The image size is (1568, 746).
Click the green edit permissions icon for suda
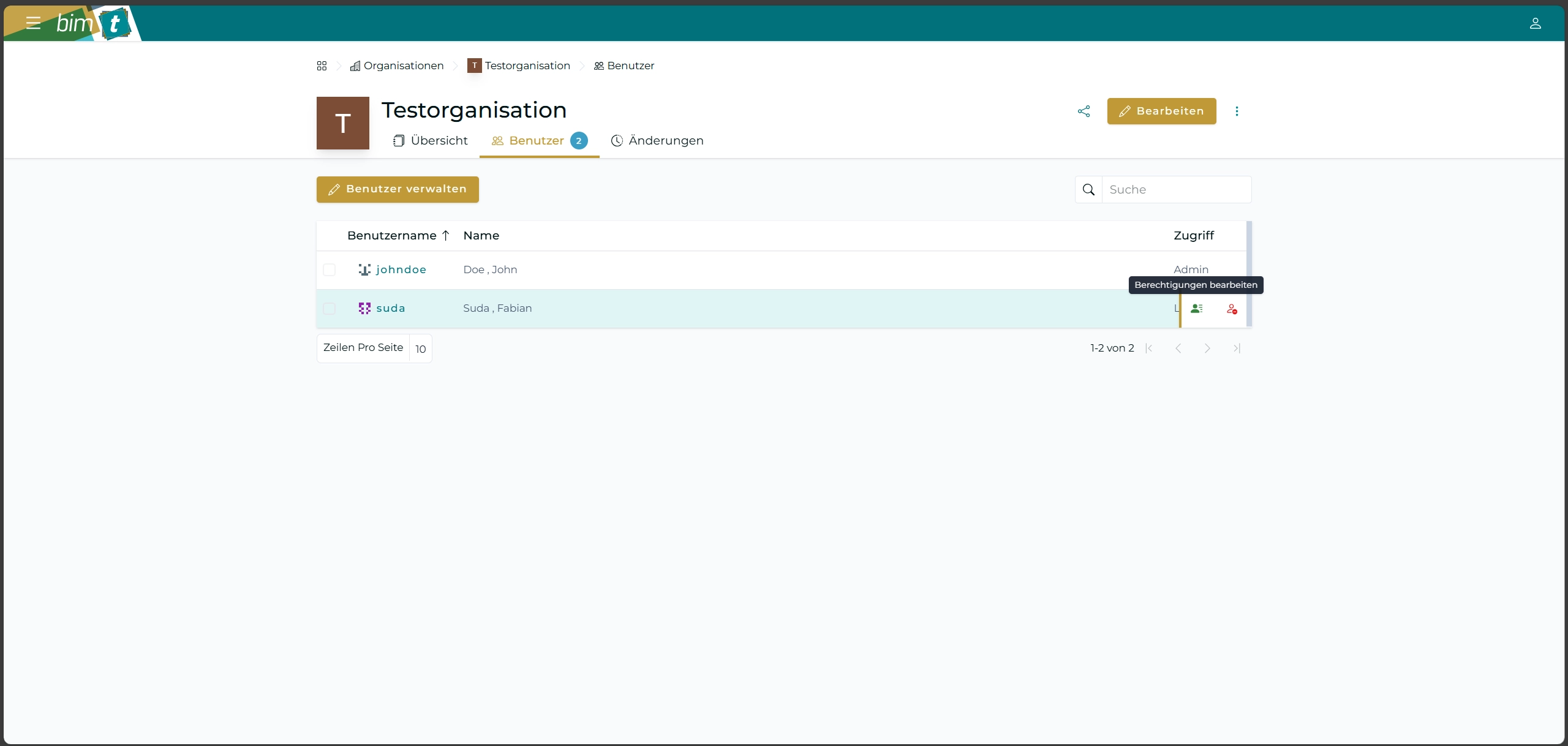point(1196,309)
